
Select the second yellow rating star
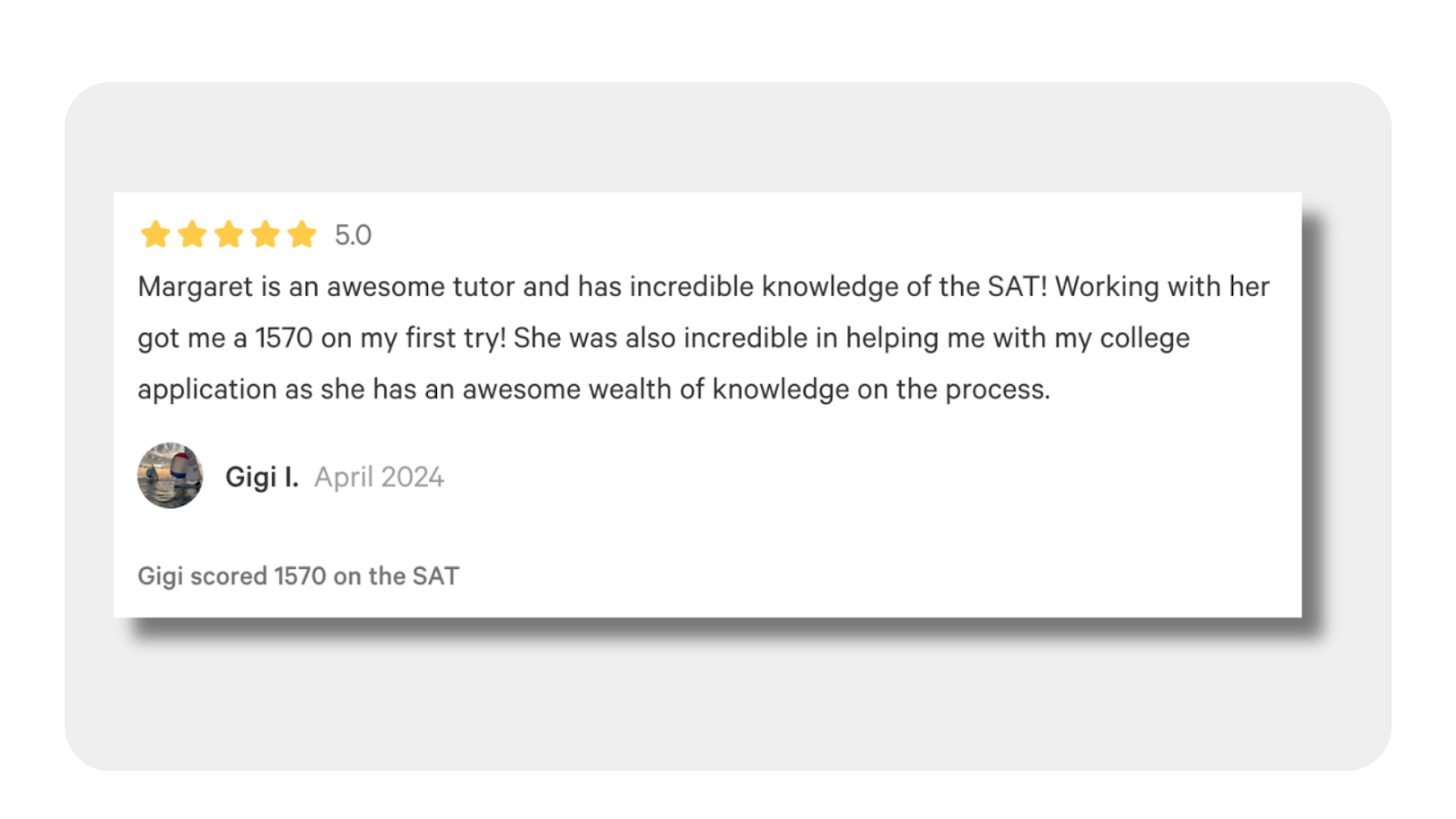(192, 234)
